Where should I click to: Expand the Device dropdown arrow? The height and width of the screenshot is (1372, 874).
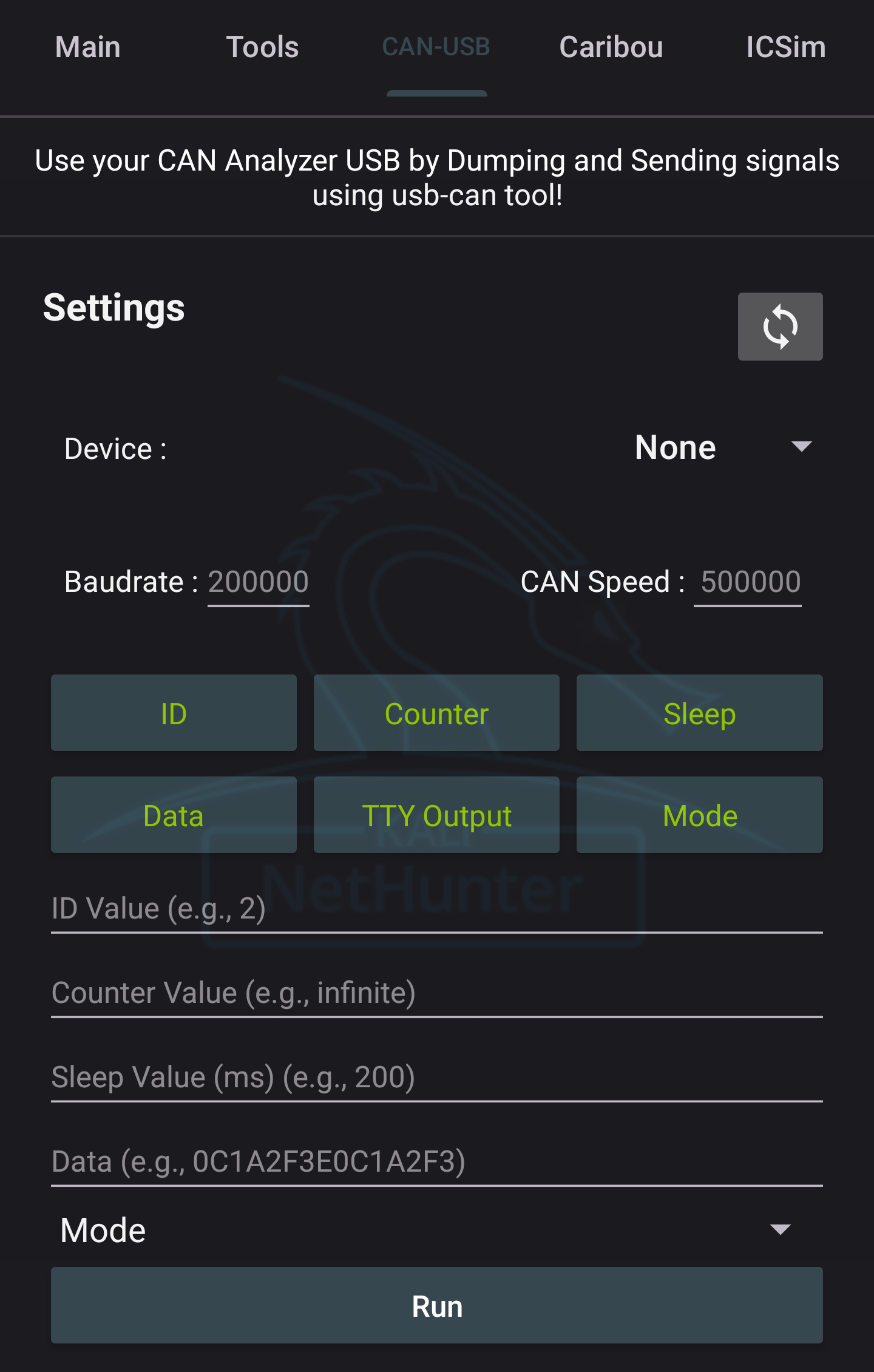(x=801, y=447)
